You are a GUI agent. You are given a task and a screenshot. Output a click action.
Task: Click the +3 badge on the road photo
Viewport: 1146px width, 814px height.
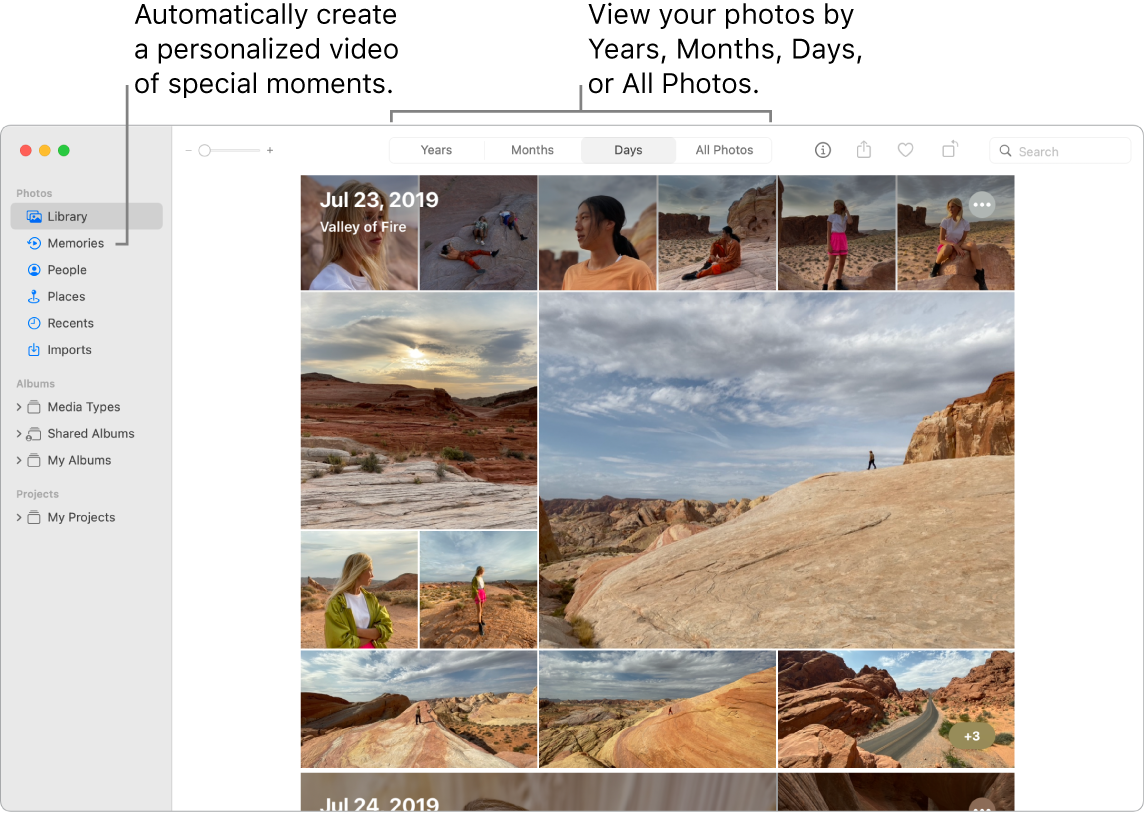point(971,735)
